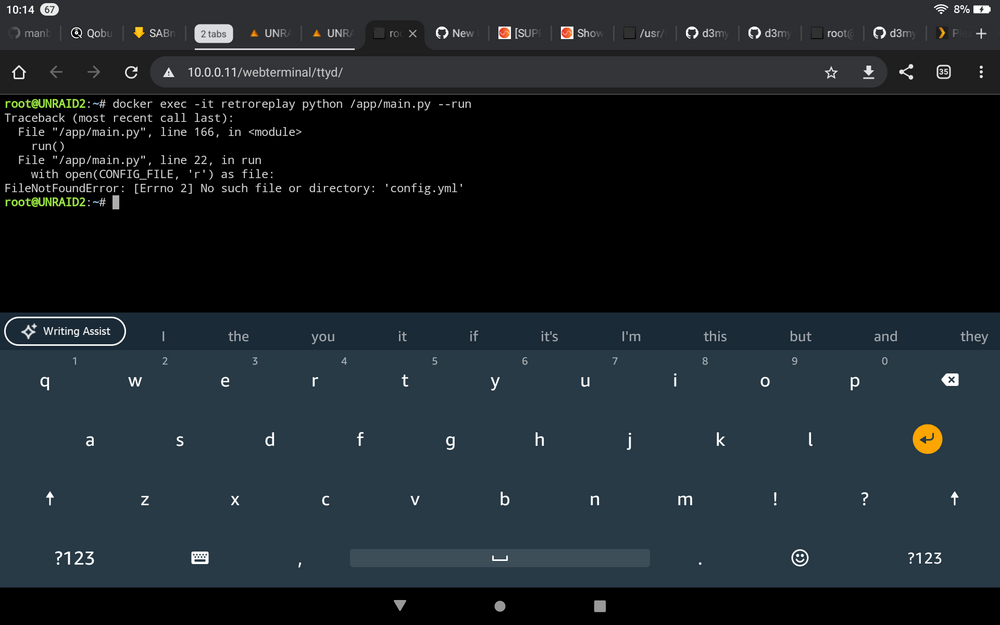1000x625 pixels.
Task: Go forward with the right arrow
Action: click(x=94, y=72)
